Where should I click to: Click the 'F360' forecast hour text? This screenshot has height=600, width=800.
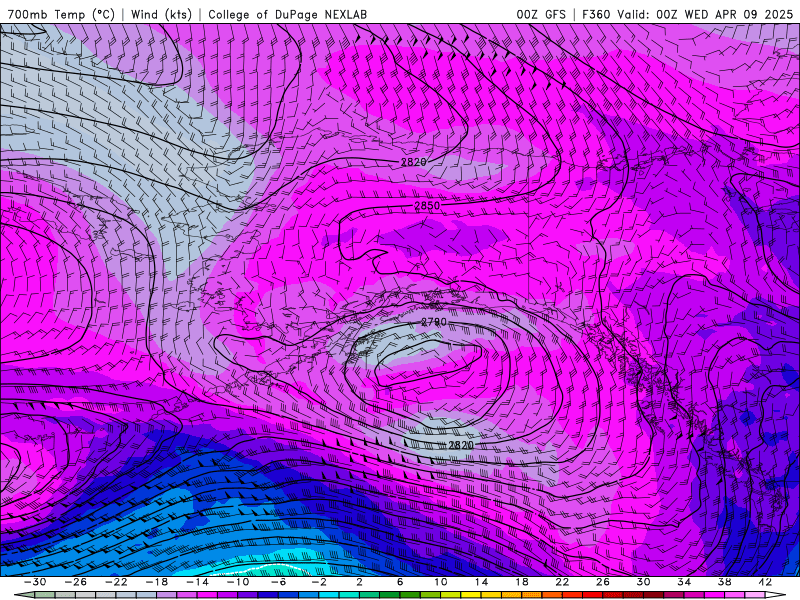click(x=596, y=14)
